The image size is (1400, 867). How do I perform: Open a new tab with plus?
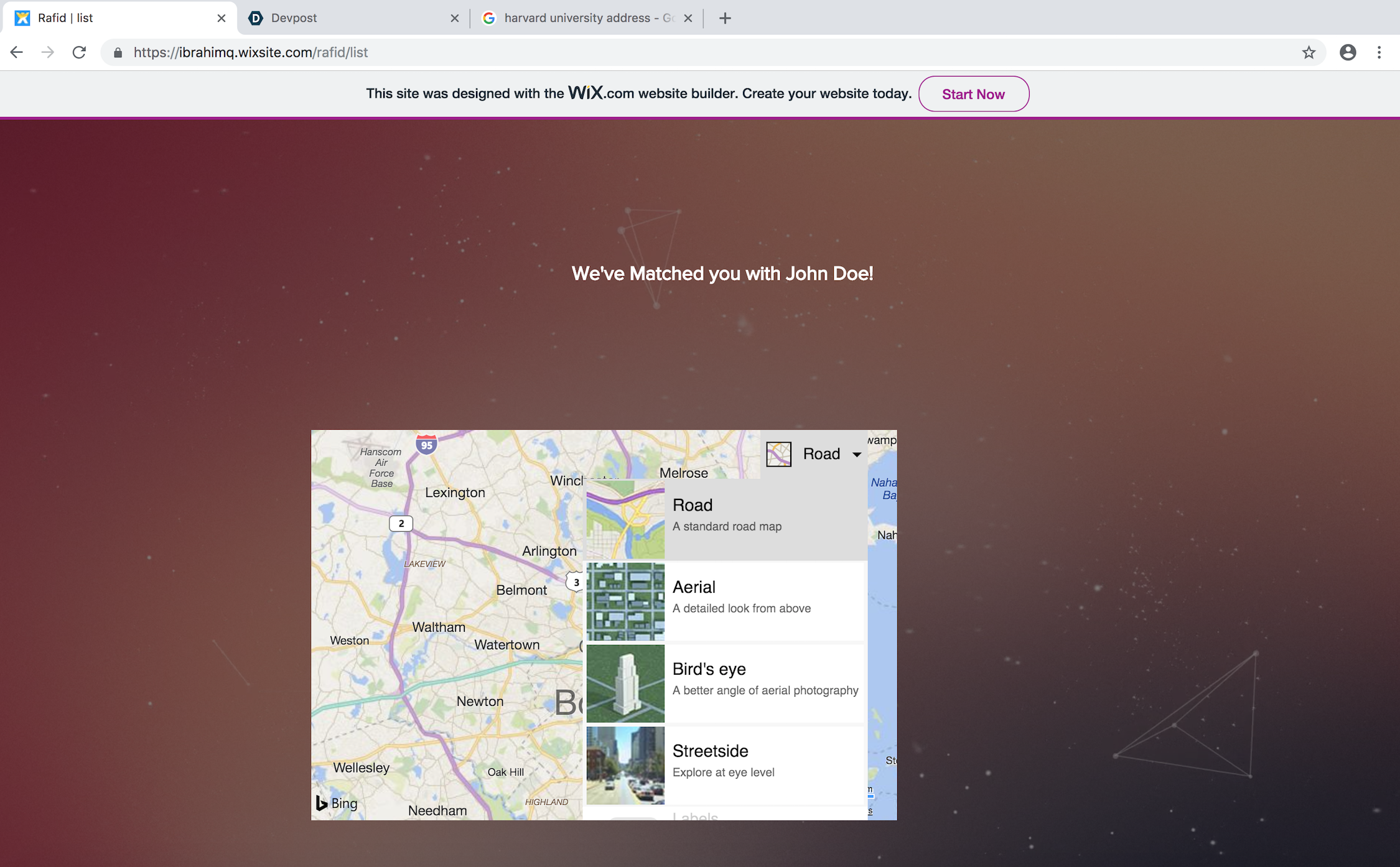[725, 18]
